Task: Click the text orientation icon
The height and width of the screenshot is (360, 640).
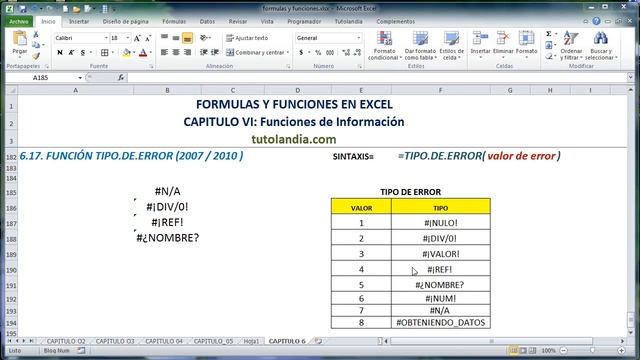Action: [204, 38]
